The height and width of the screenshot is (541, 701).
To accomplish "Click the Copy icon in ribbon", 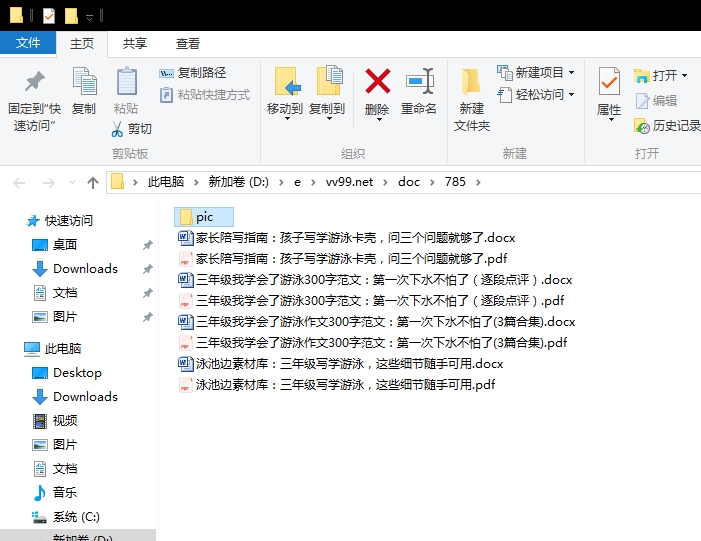I will [x=84, y=91].
